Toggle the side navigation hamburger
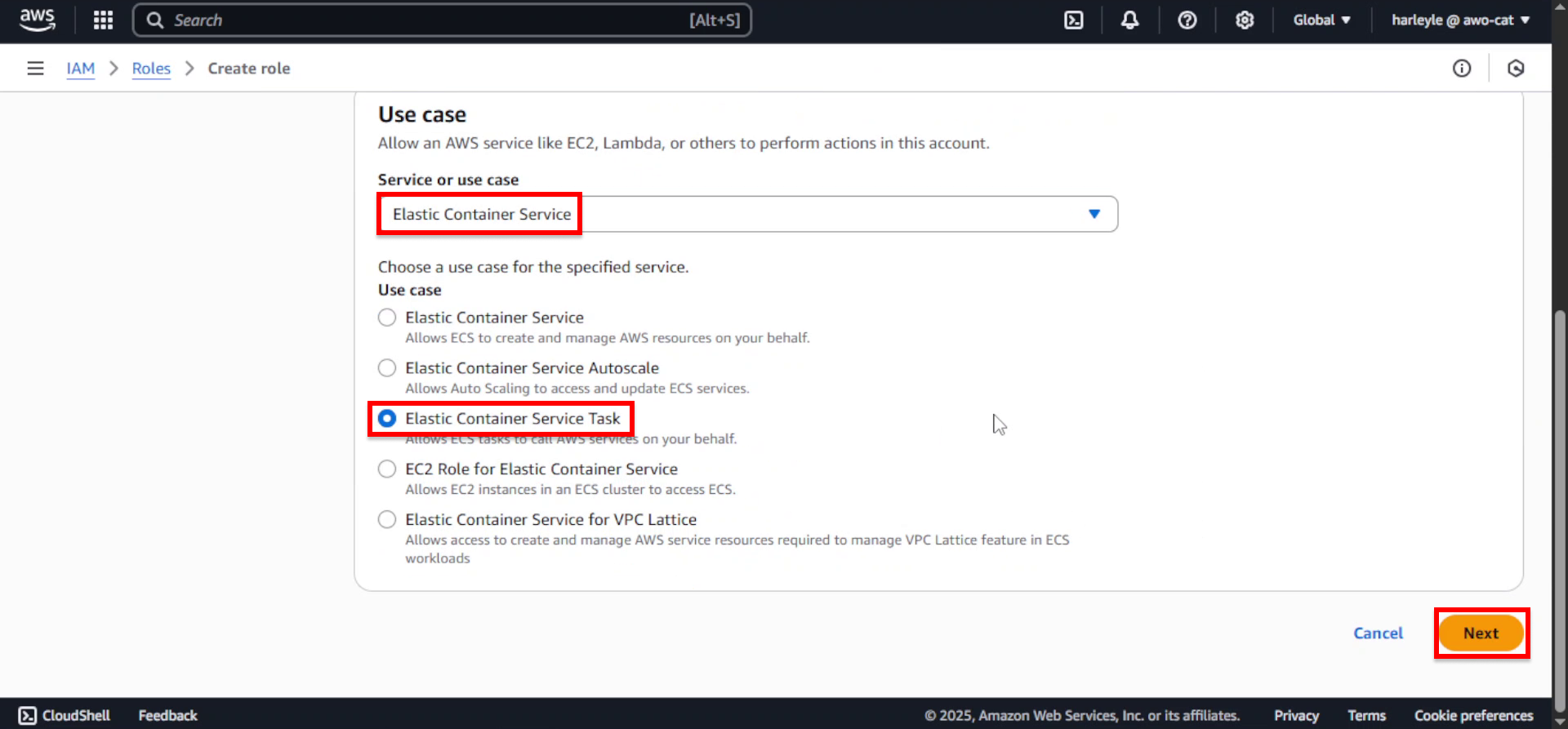1568x729 pixels. (x=35, y=69)
